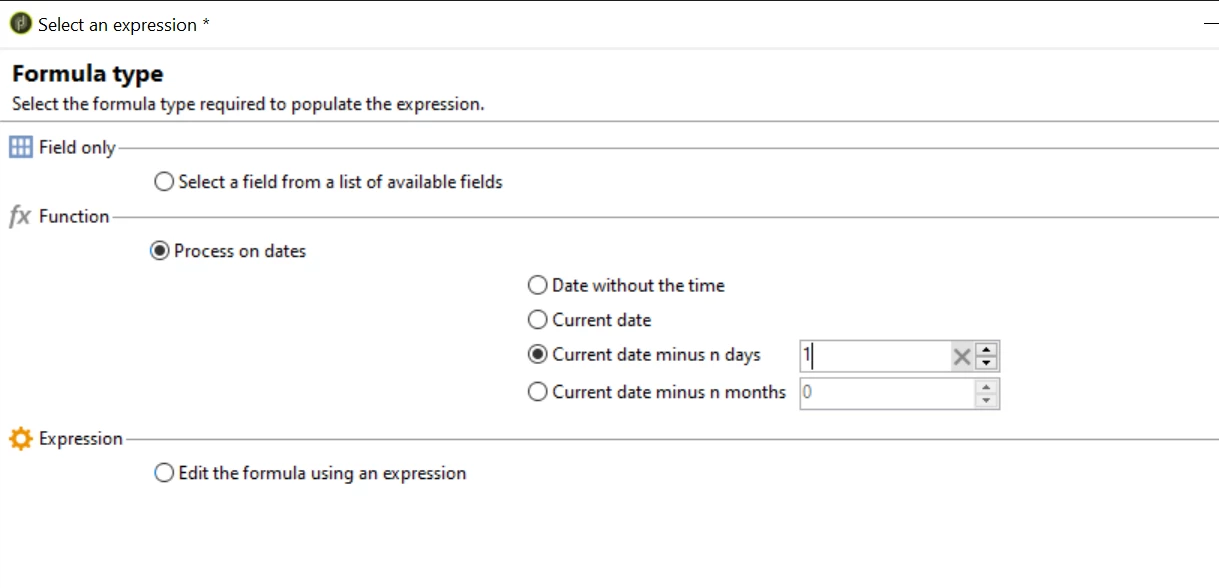Click the Field only grid icon
The height and width of the screenshot is (588, 1219).
pos(21,147)
